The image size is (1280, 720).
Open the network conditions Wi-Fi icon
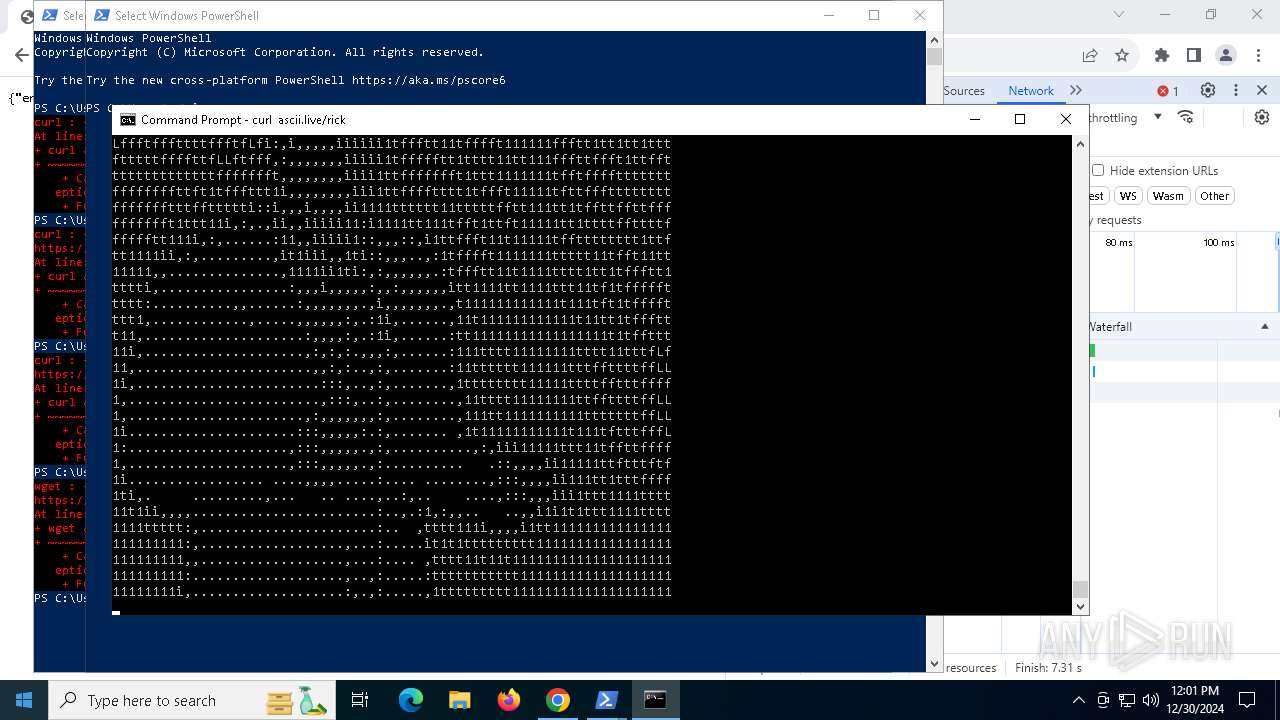pyautogui.click(x=1186, y=117)
